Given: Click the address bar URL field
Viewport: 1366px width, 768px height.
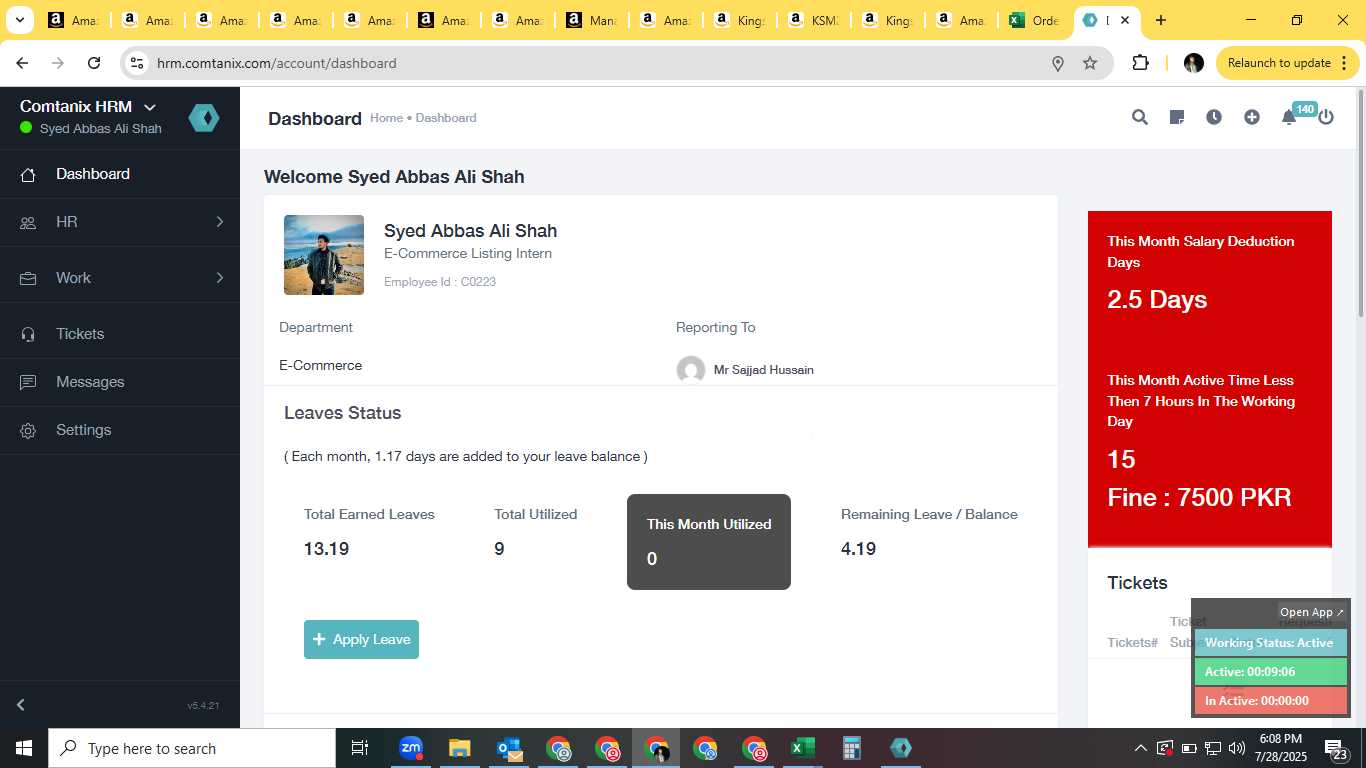Looking at the screenshot, I should tap(600, 63).
